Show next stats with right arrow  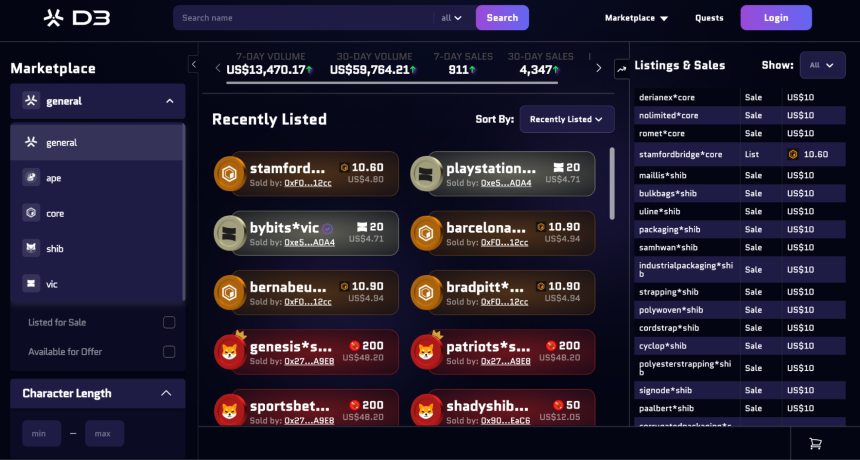click(x=598, y=69)
